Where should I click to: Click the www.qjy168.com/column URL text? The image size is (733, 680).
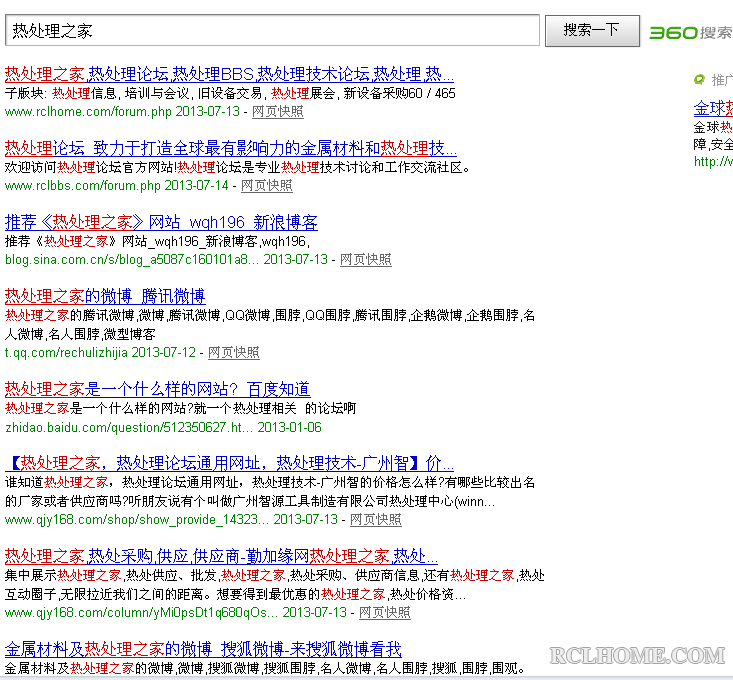[x=141, y=613]
